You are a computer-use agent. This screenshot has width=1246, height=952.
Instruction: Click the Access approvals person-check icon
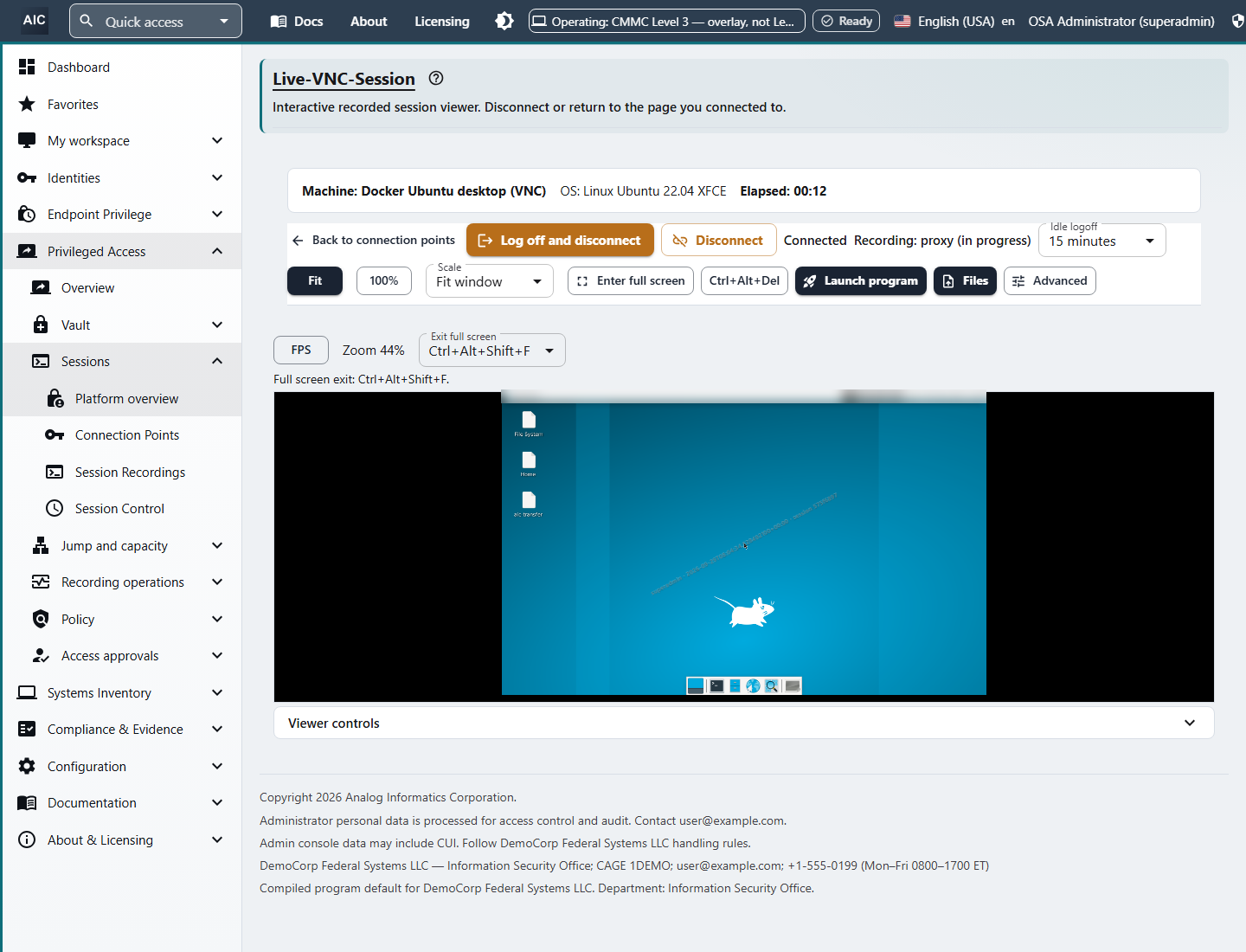point(41,655)
